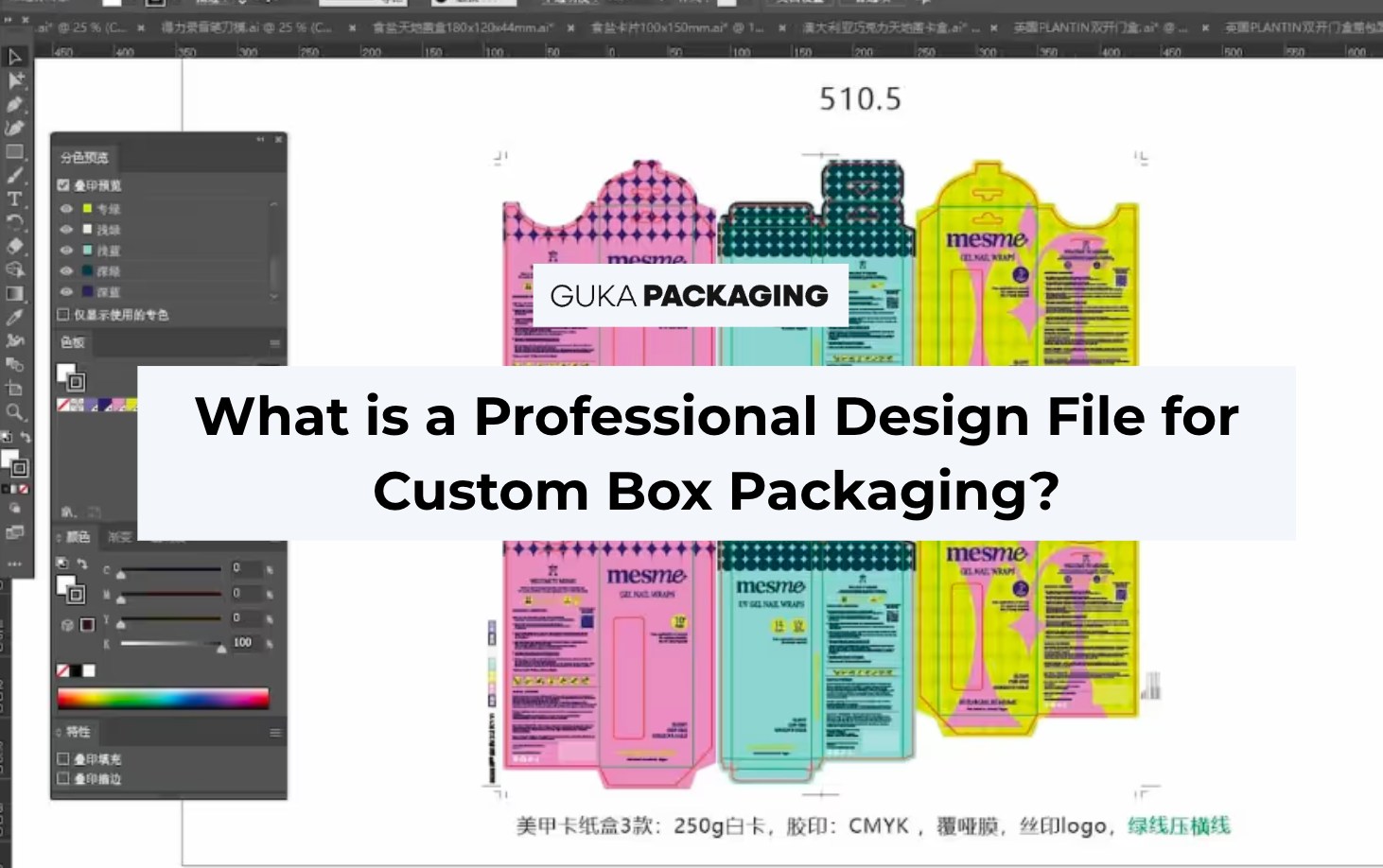Cycle 颜色 panel display expander

(59, 537)
